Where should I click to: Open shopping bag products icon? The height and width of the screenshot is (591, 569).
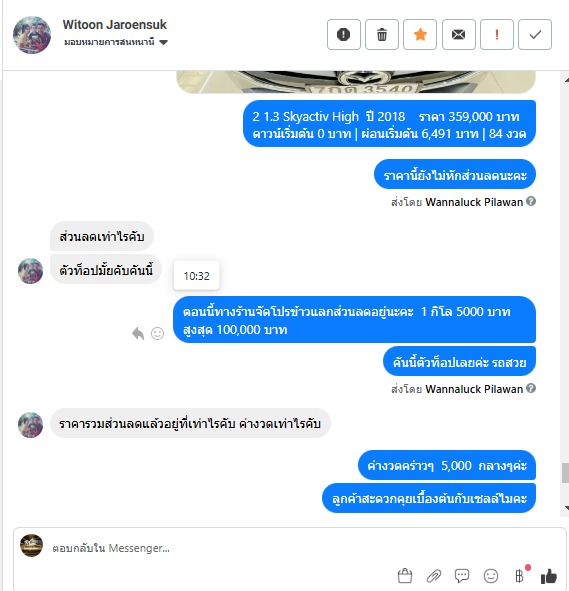(405, 576)
